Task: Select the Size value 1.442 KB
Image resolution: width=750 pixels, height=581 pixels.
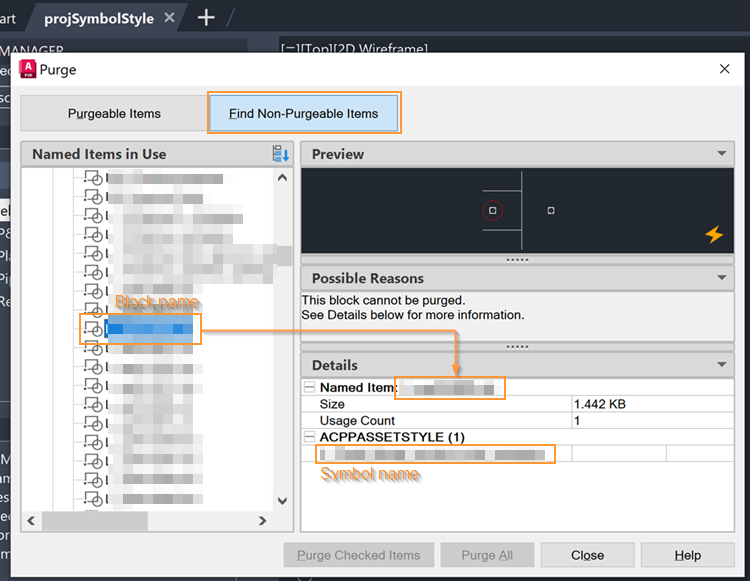Action: pyautogui.click(x=600, y=404)
